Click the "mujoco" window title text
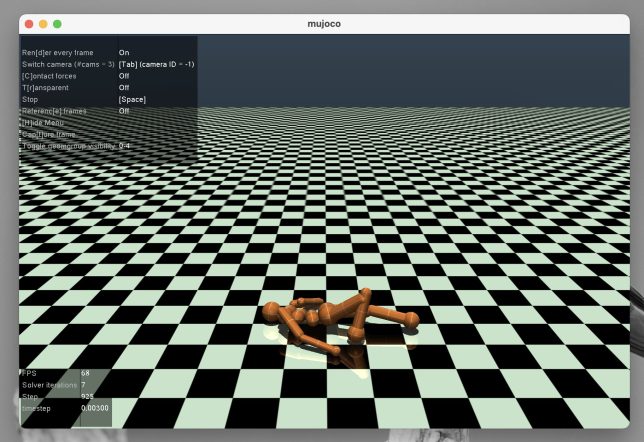644x442 pixels. tap(329, 23)
